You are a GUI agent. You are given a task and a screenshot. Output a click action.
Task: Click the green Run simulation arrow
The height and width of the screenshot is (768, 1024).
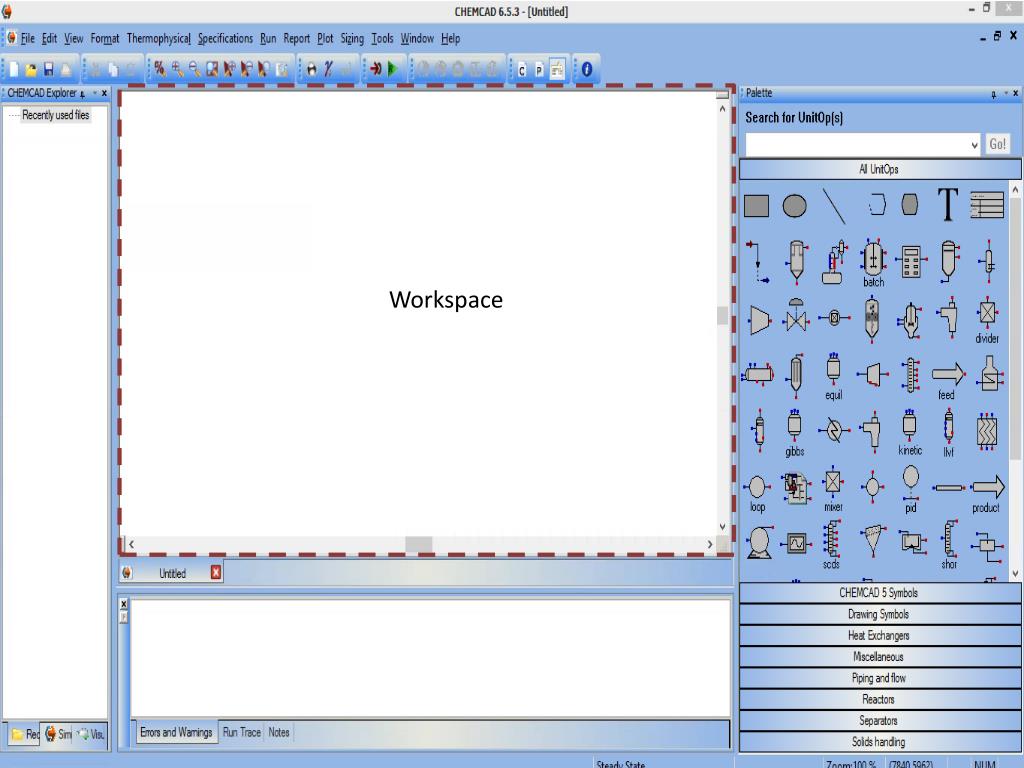(x=392, y=69)
